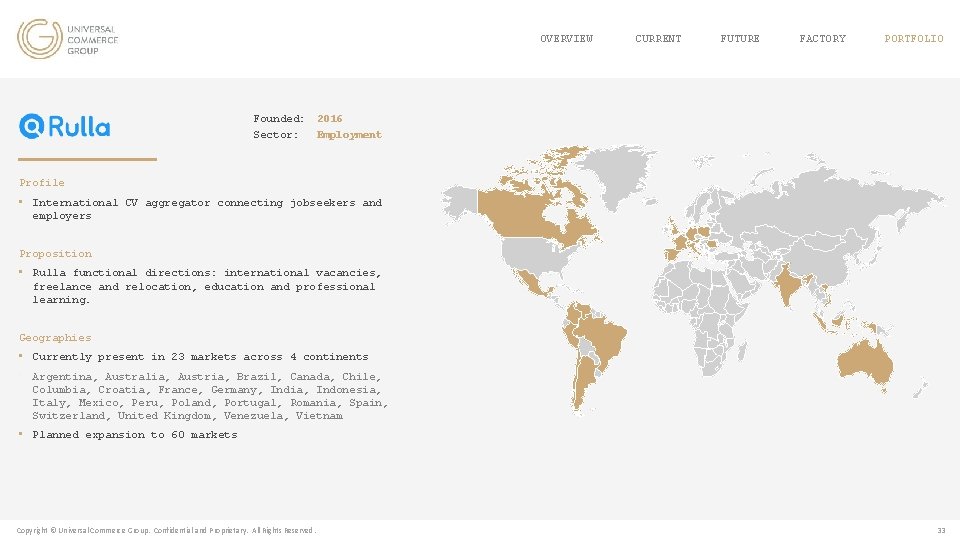Click the Universal Commerce Group logo
The image size is (960, 540).
pos(67,39)
